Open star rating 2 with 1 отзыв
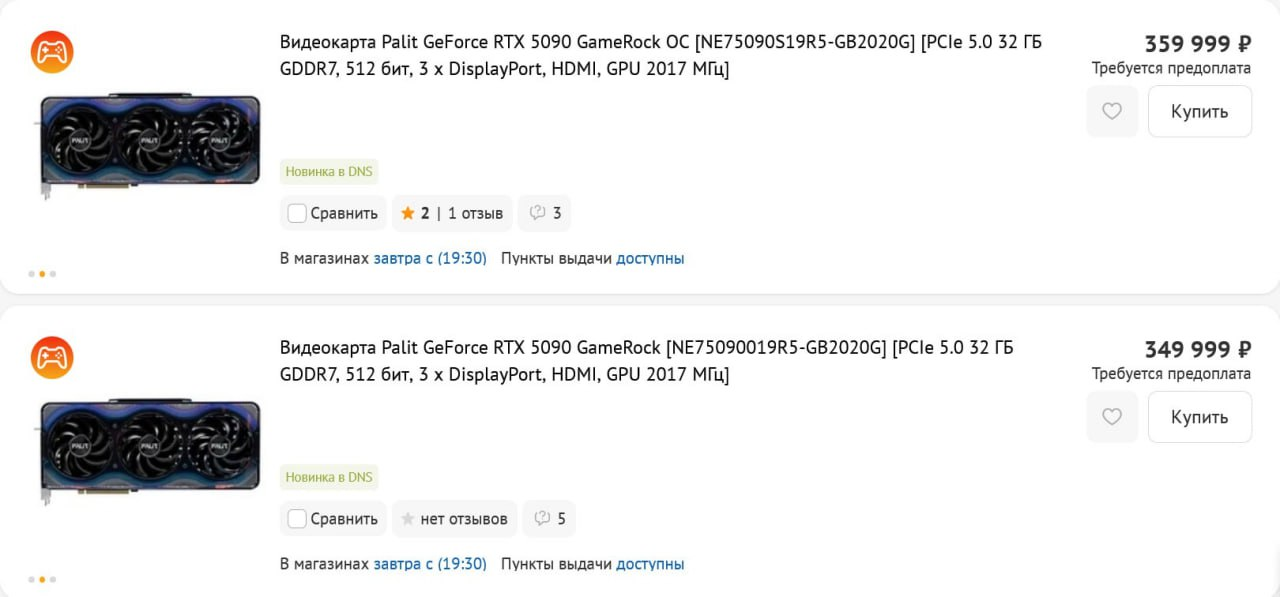1280x597 pixels. 452,213
